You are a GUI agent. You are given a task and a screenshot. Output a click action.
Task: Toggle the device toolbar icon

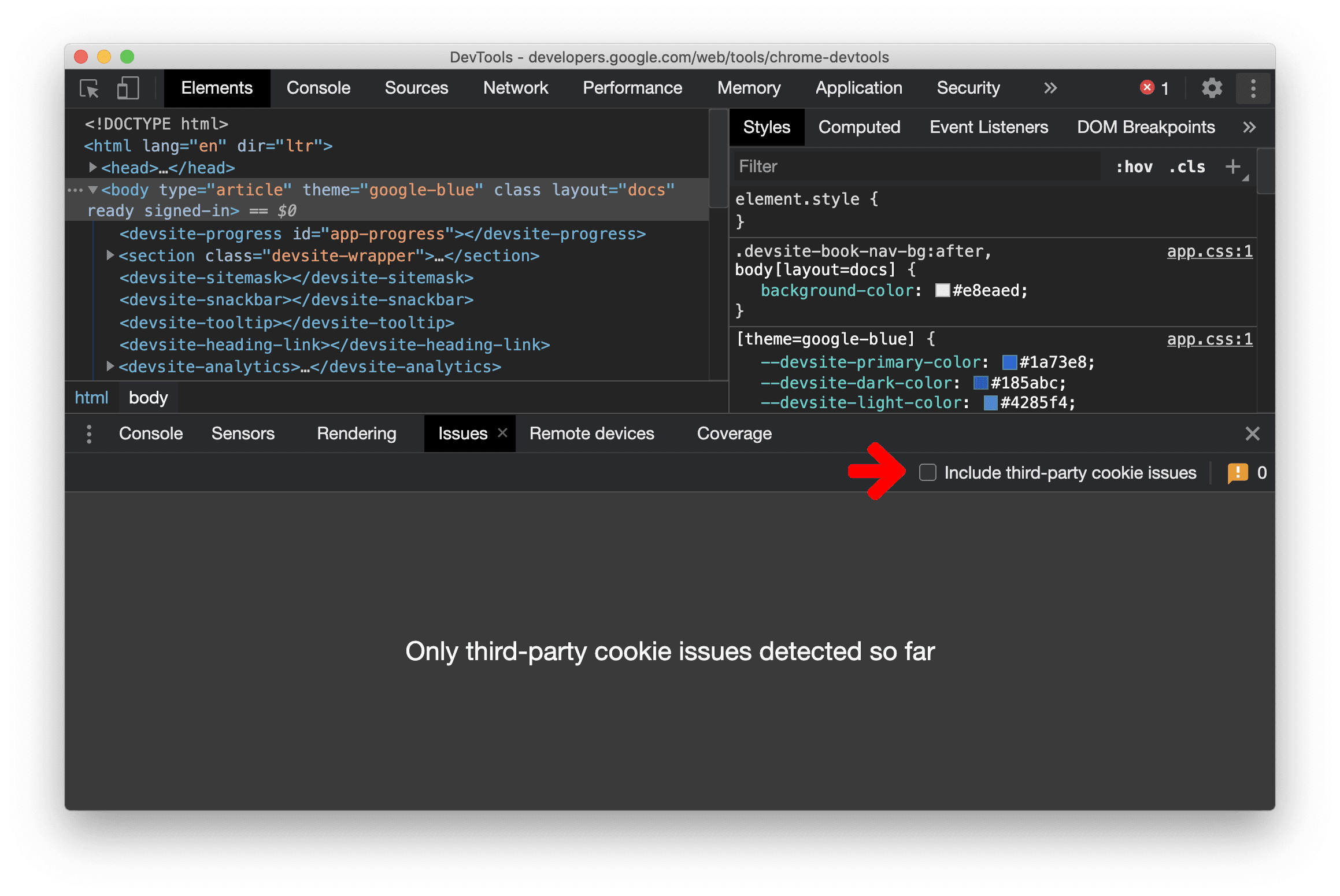(130, 89)
